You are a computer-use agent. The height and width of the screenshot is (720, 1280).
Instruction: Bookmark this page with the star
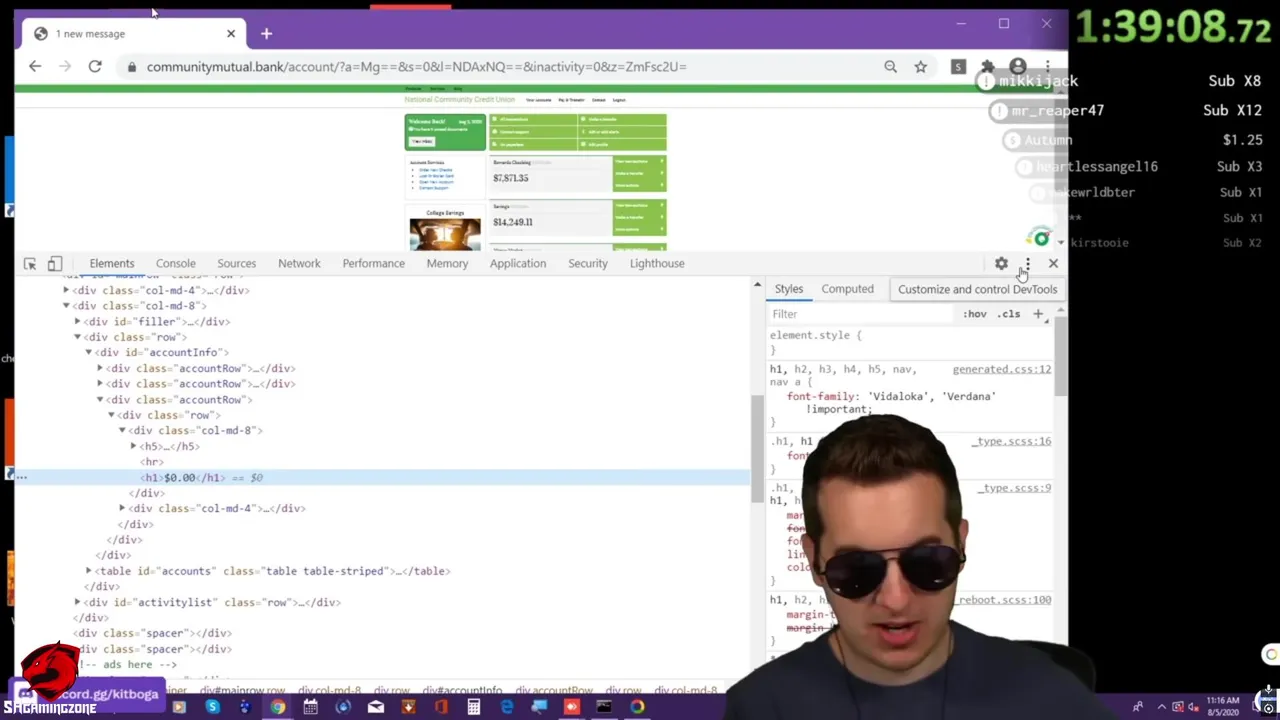(x=920, y=67)
